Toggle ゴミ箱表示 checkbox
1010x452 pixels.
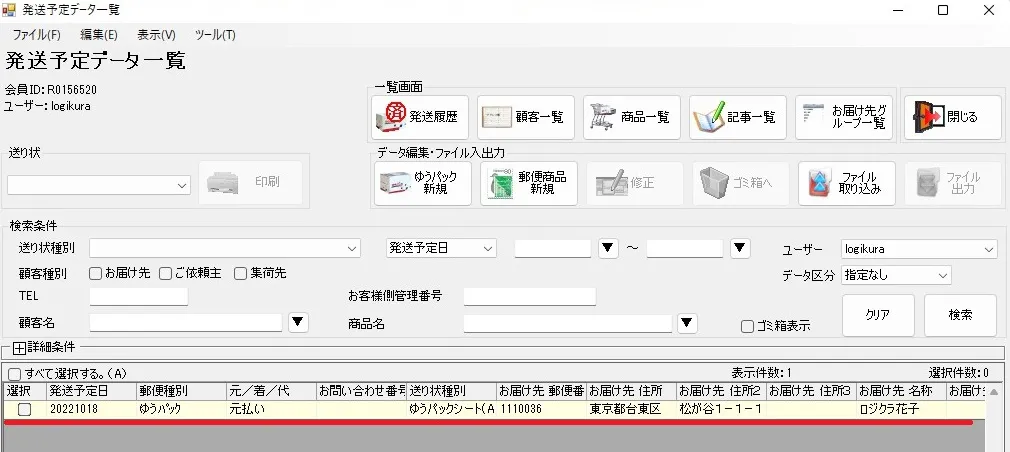tap(747, 326)
